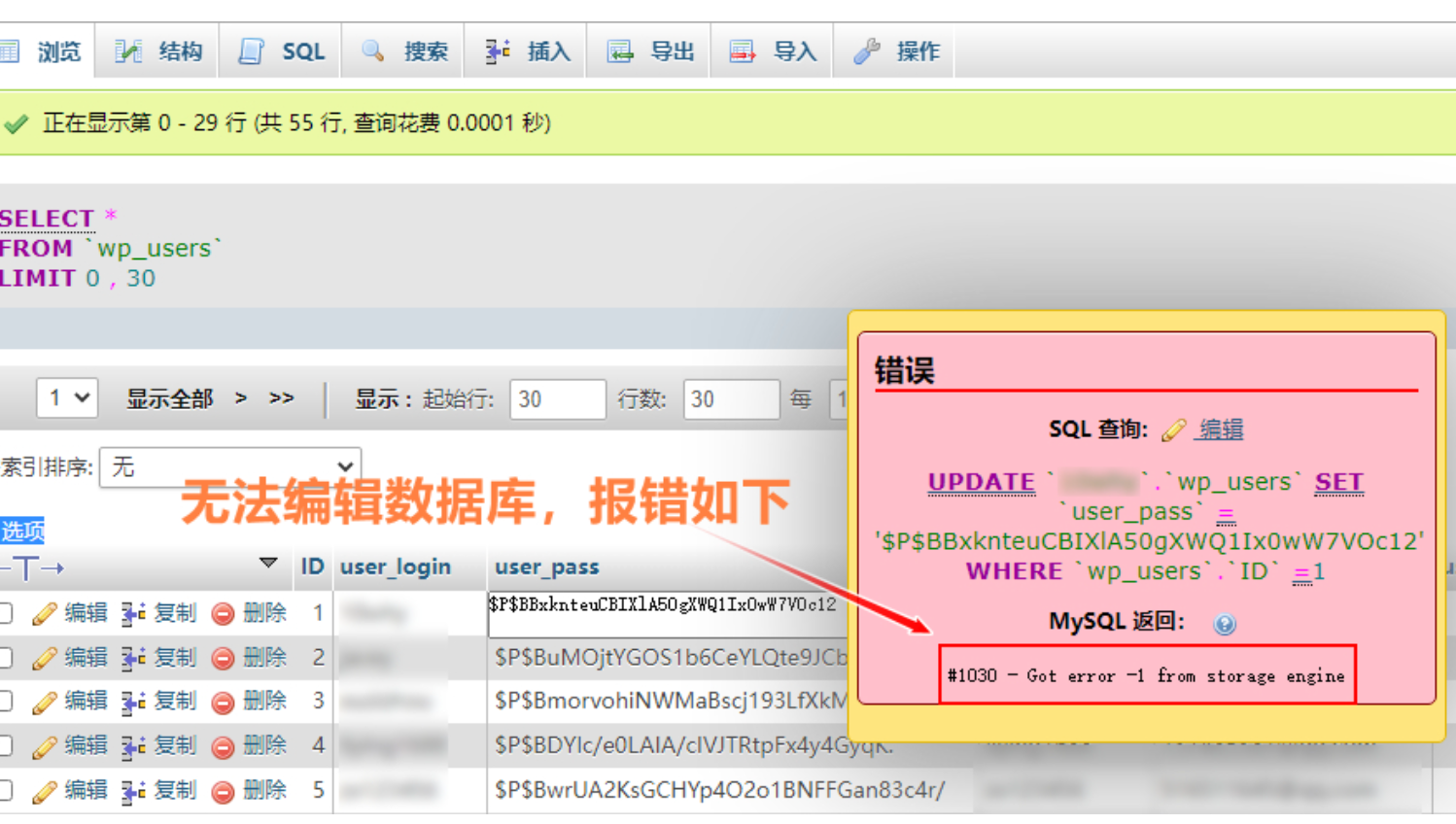Click the copy icon in row 2

click(x=133, y=658)
